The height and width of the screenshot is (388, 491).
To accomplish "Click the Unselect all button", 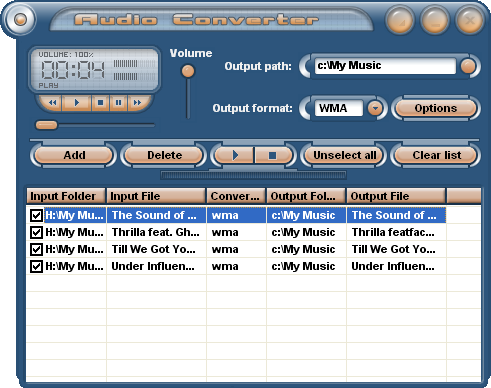I will [344, 155].
